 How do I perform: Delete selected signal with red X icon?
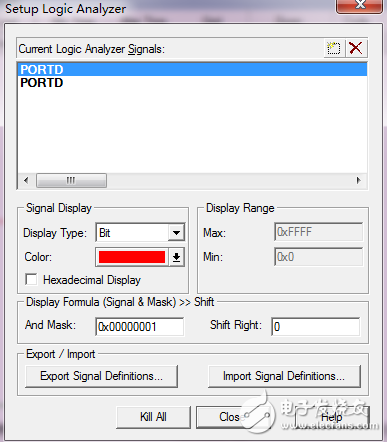click(x=356, y=49)
